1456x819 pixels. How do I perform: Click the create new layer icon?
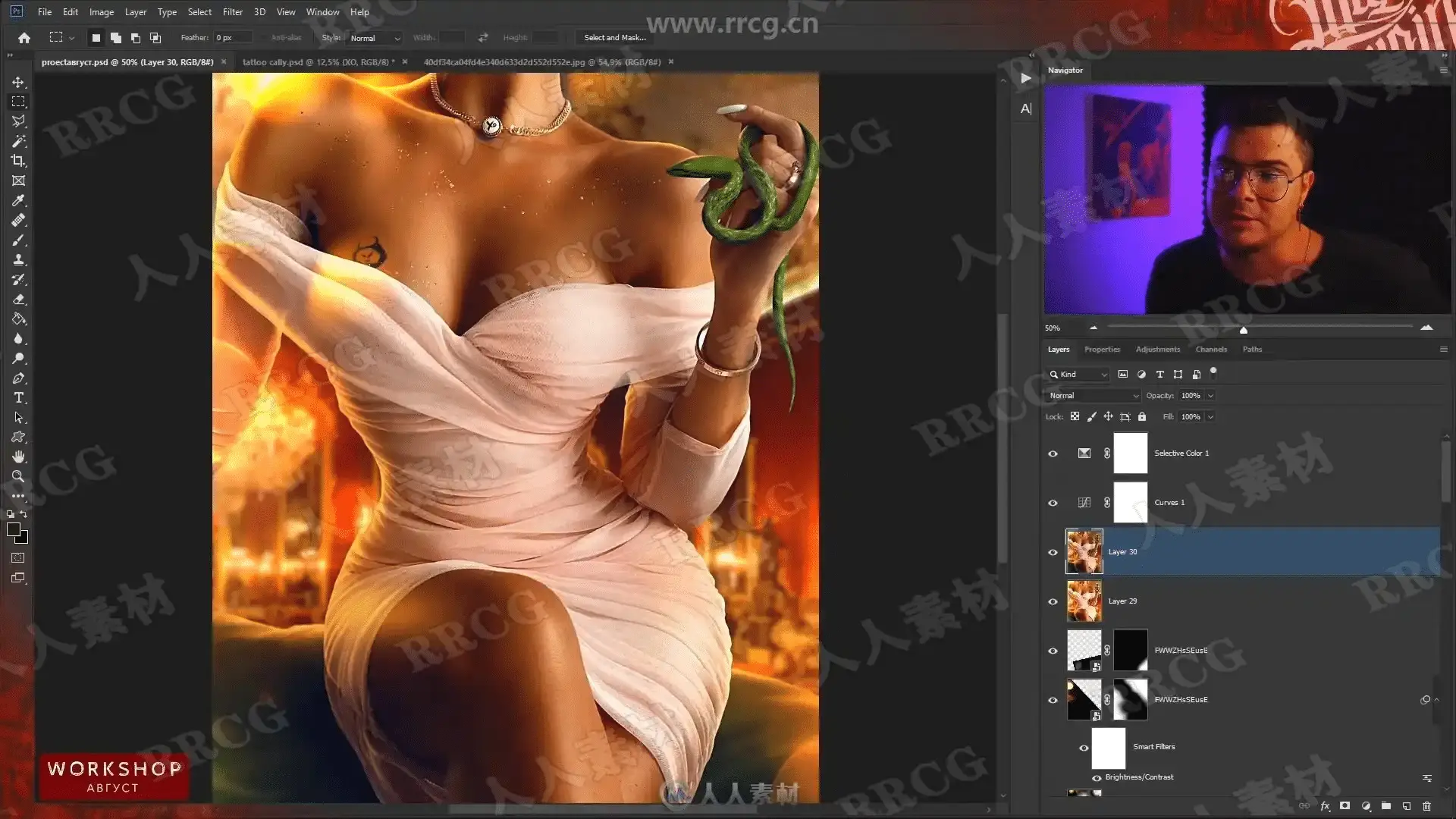[x=1406, y=806]
